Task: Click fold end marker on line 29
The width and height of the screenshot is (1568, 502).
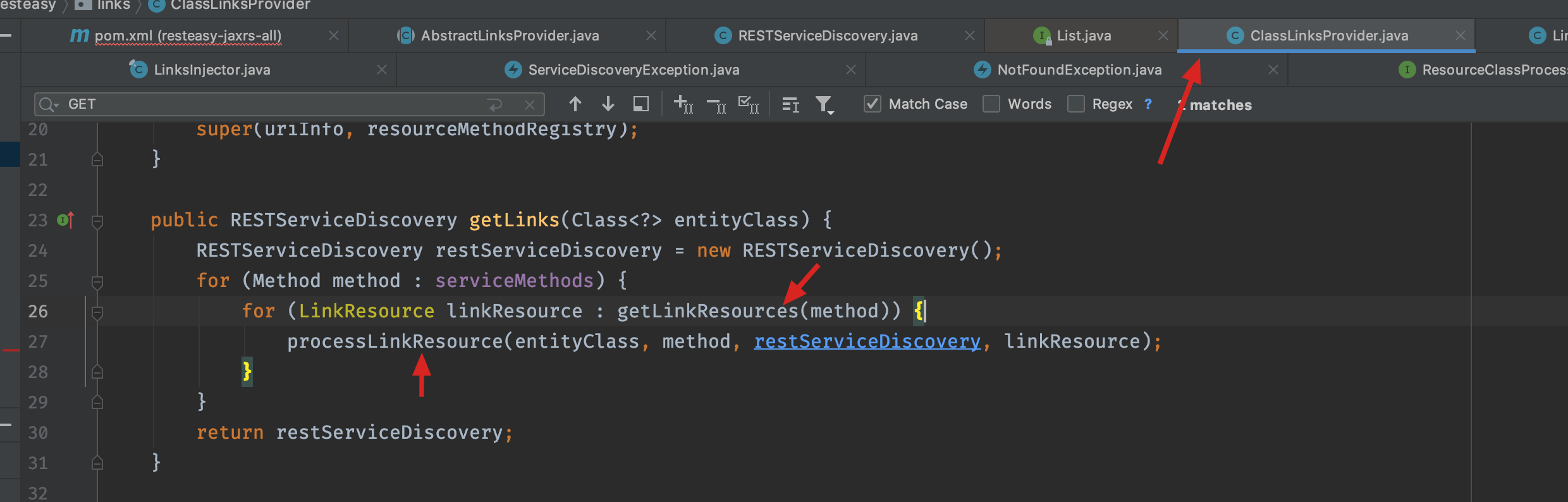Action: point(97,402)
